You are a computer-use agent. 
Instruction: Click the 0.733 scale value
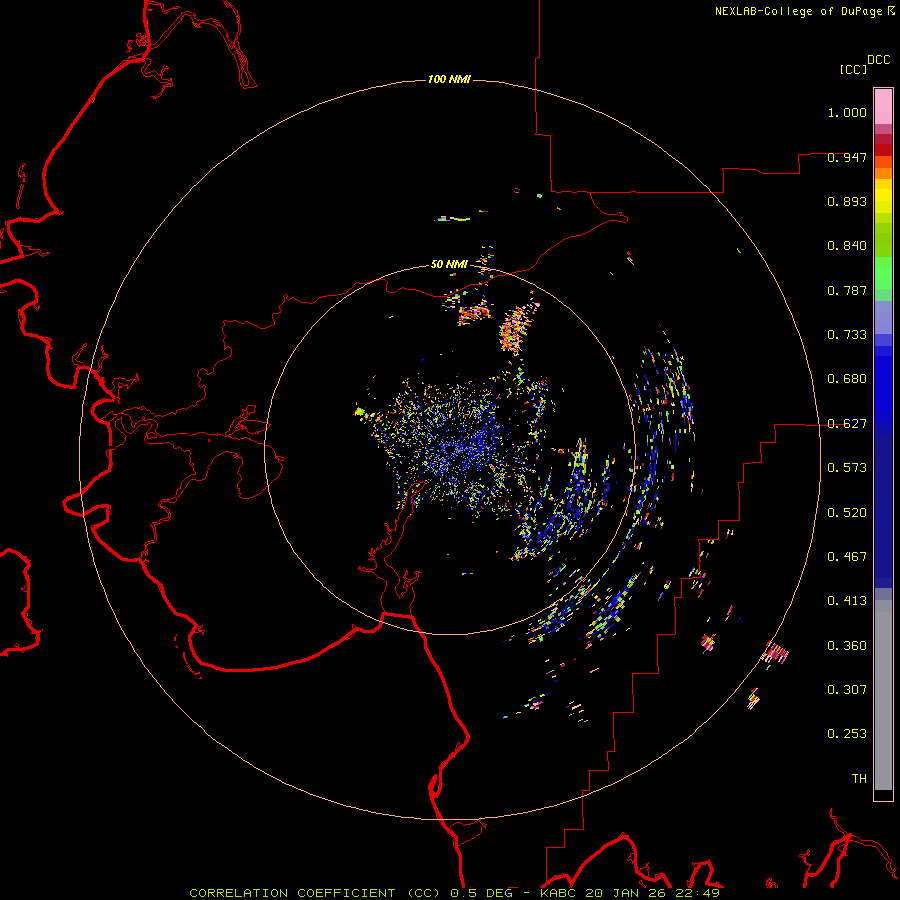(847, 335)
